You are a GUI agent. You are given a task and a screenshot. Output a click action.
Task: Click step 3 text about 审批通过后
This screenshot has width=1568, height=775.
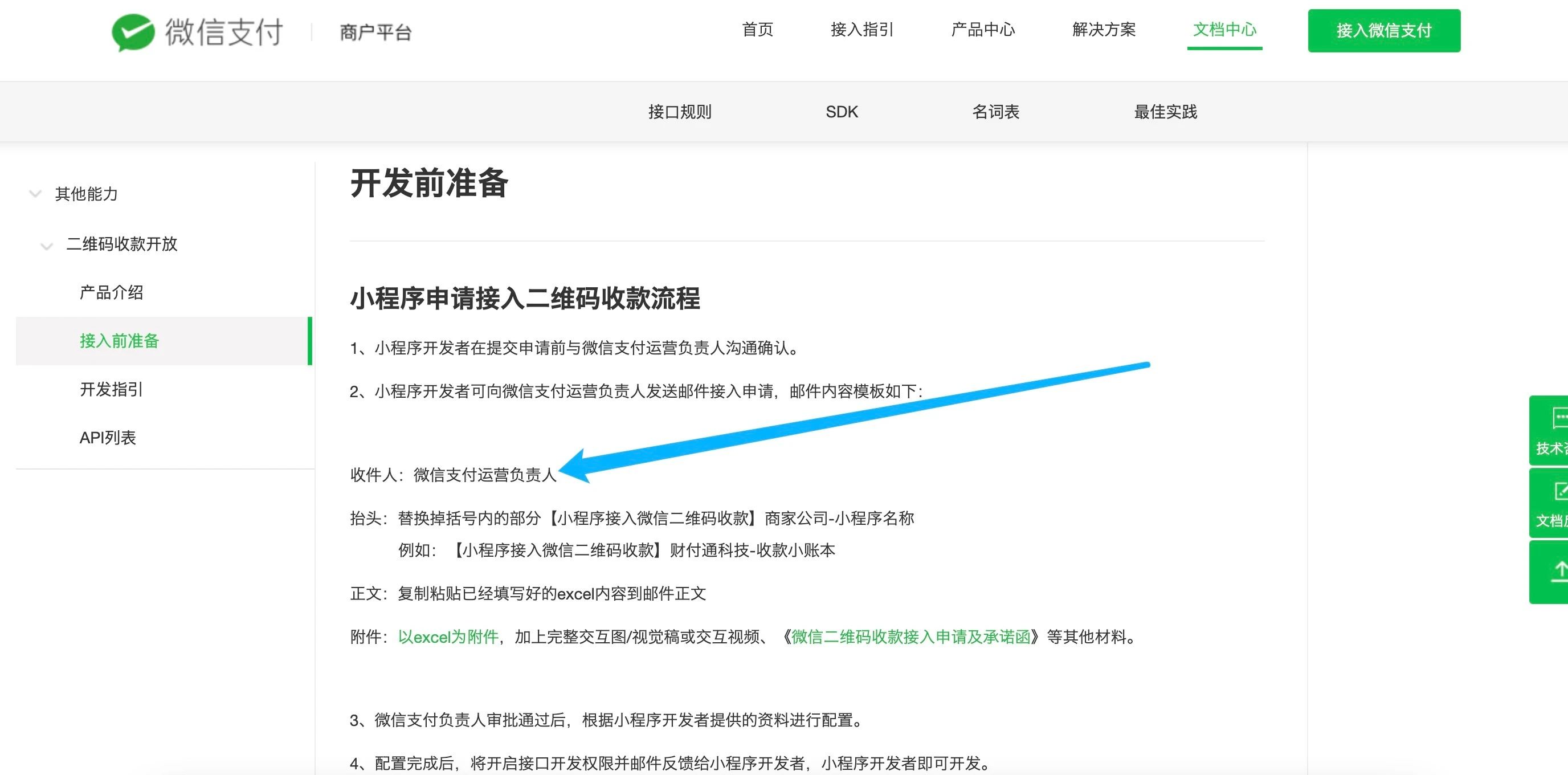(x=607, y=720)
